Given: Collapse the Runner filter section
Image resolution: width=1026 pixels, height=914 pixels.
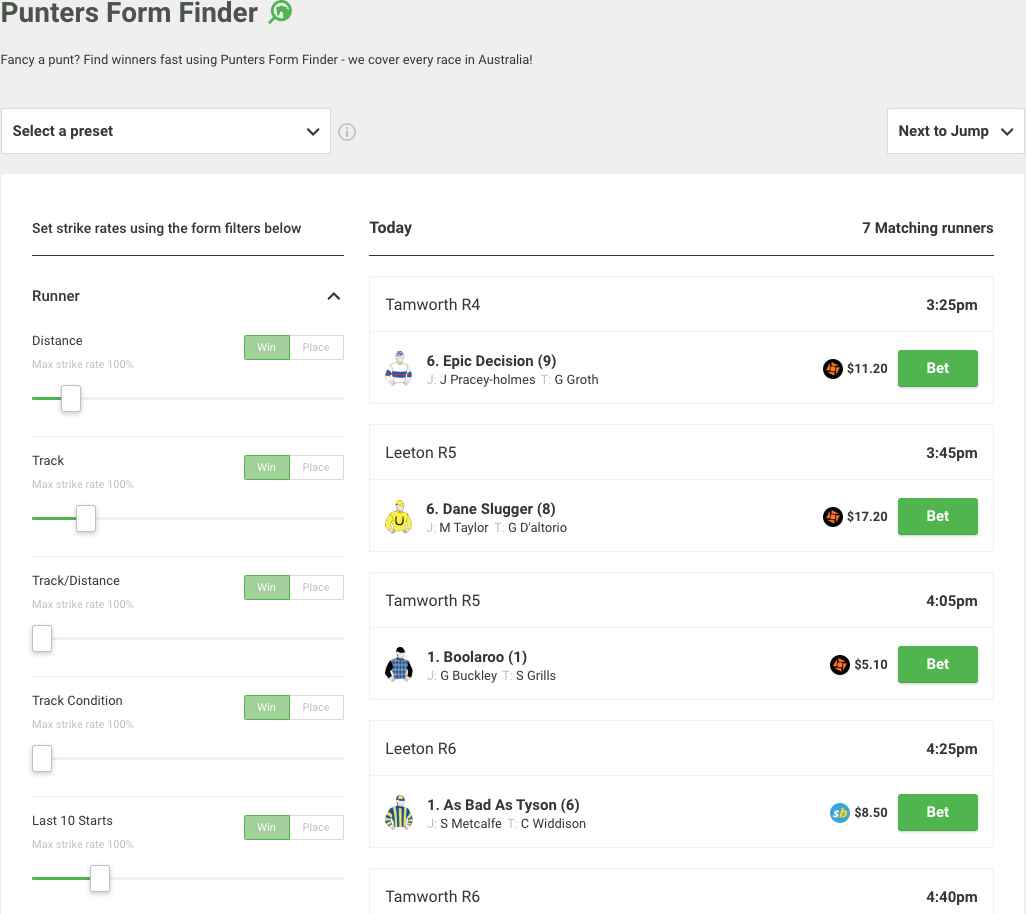Looking at the screenshot, I should (x=334, y=296).
